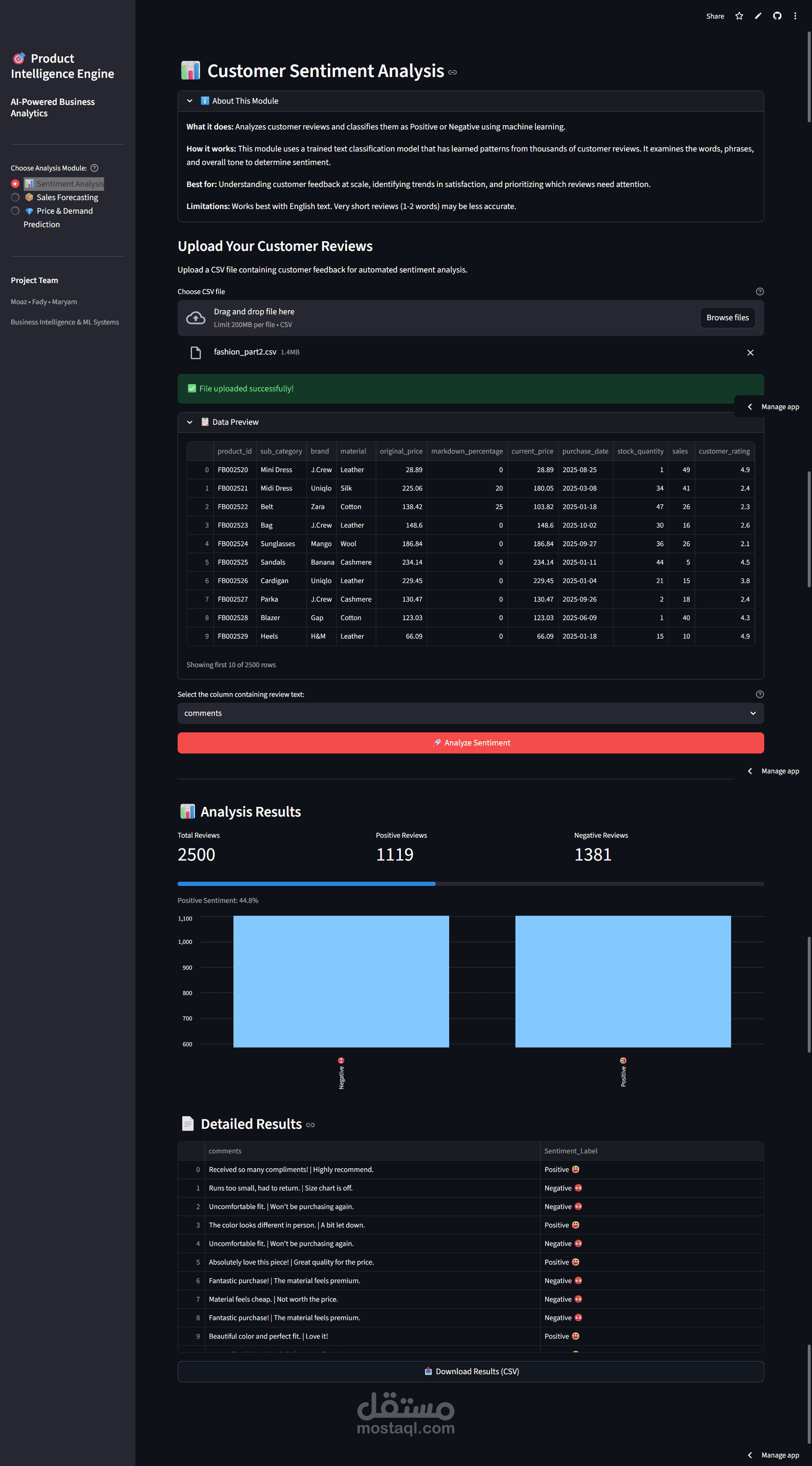The width and height of the screenshot is (812, 1466).
Task: Select the Sales Forecasting radio option
Action: pyautogui.click(x=15, y=198)
